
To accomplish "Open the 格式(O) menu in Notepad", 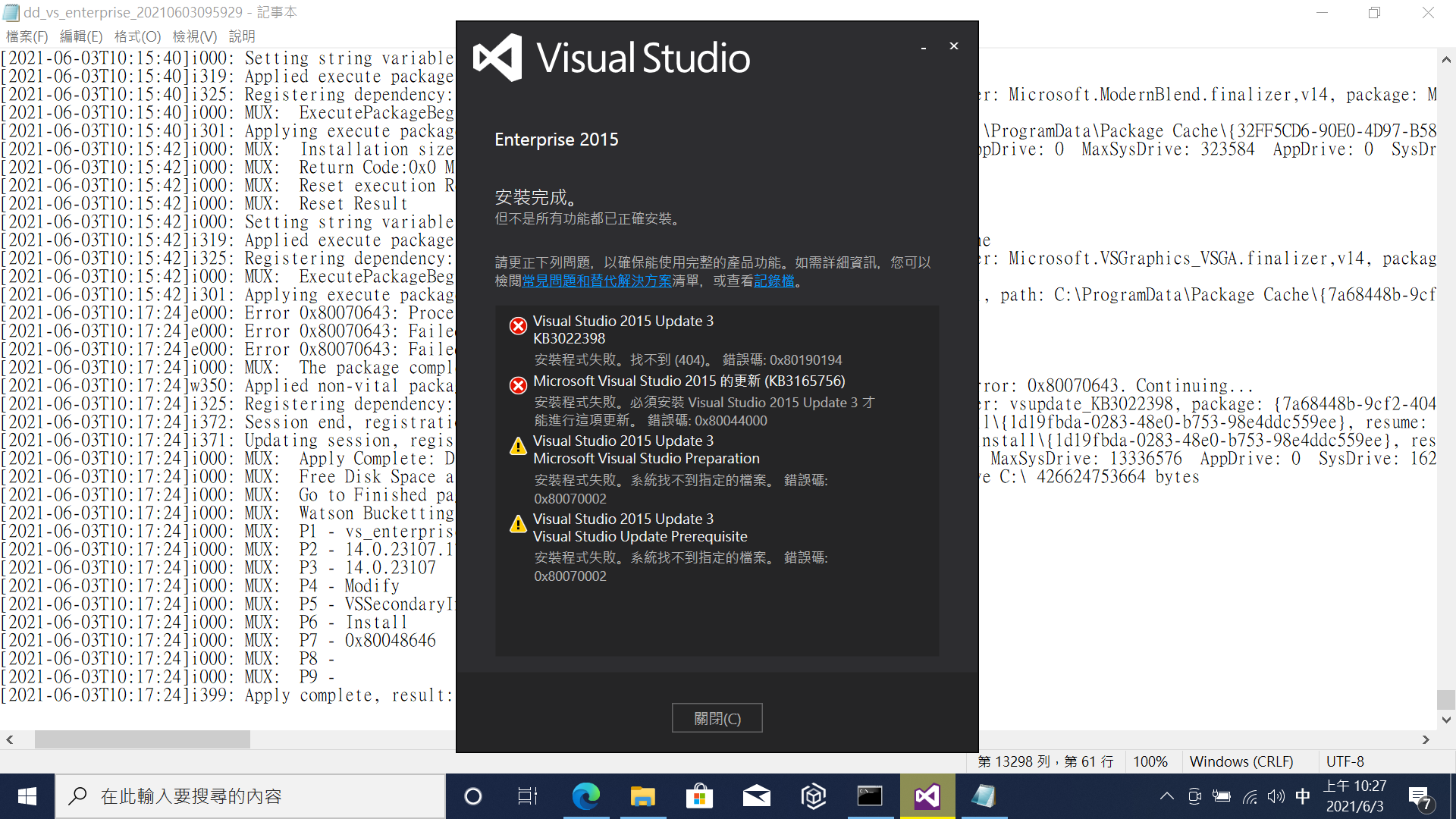I will pyautogui.click(x=137, y=36).
